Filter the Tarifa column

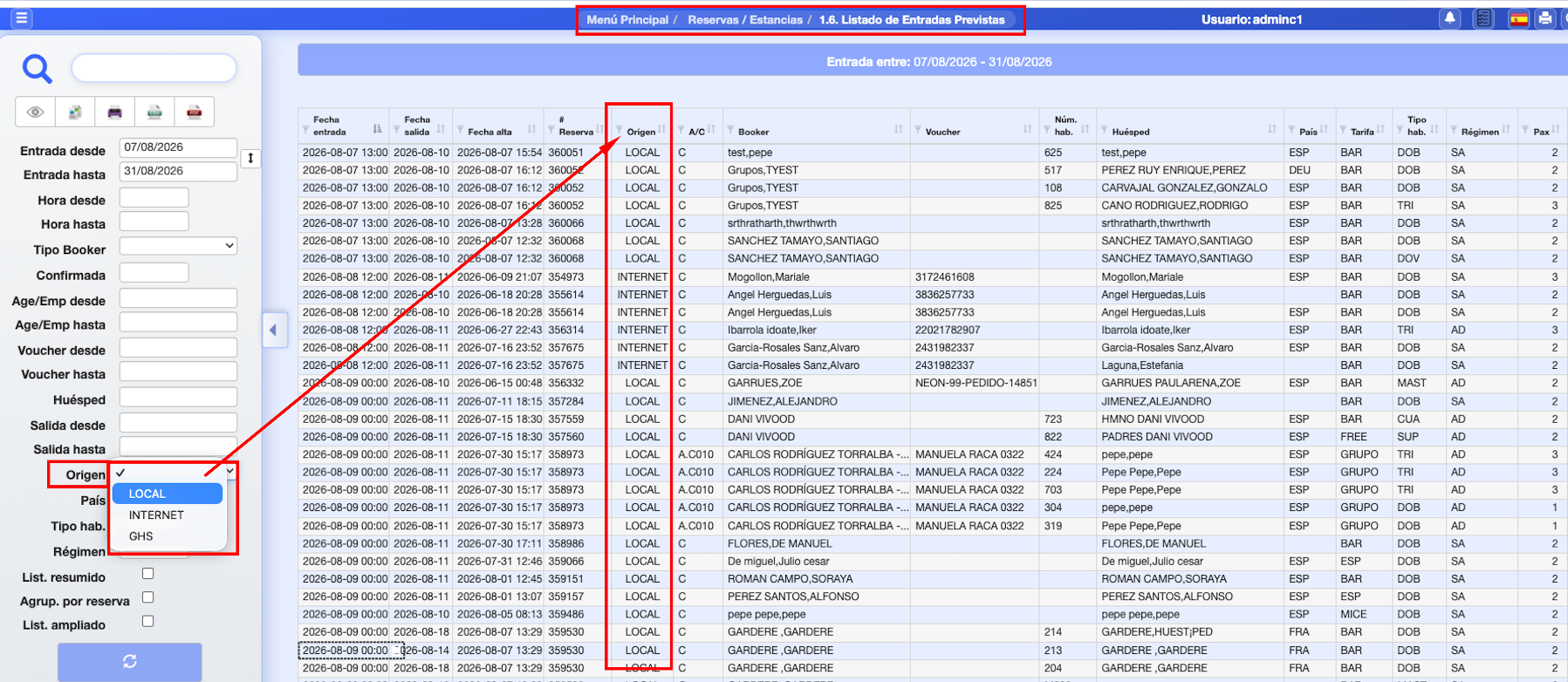(1344, 131)
